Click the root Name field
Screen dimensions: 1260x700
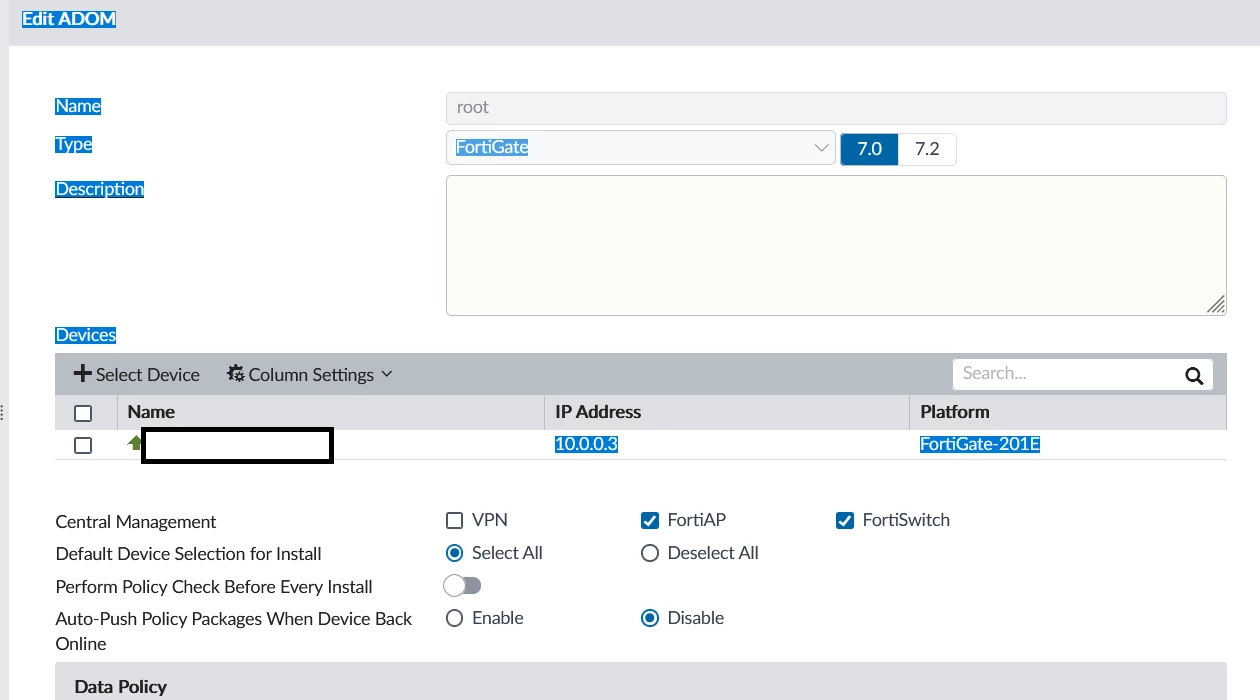click(x=836, y=108)
